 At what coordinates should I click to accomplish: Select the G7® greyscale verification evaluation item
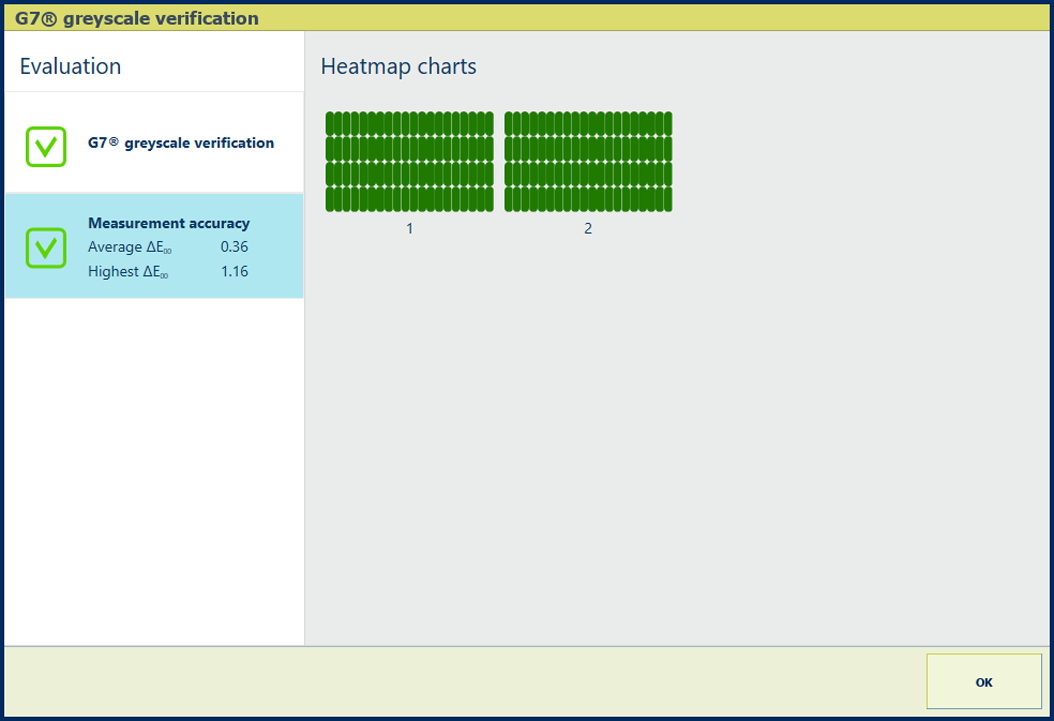(180, 143)
